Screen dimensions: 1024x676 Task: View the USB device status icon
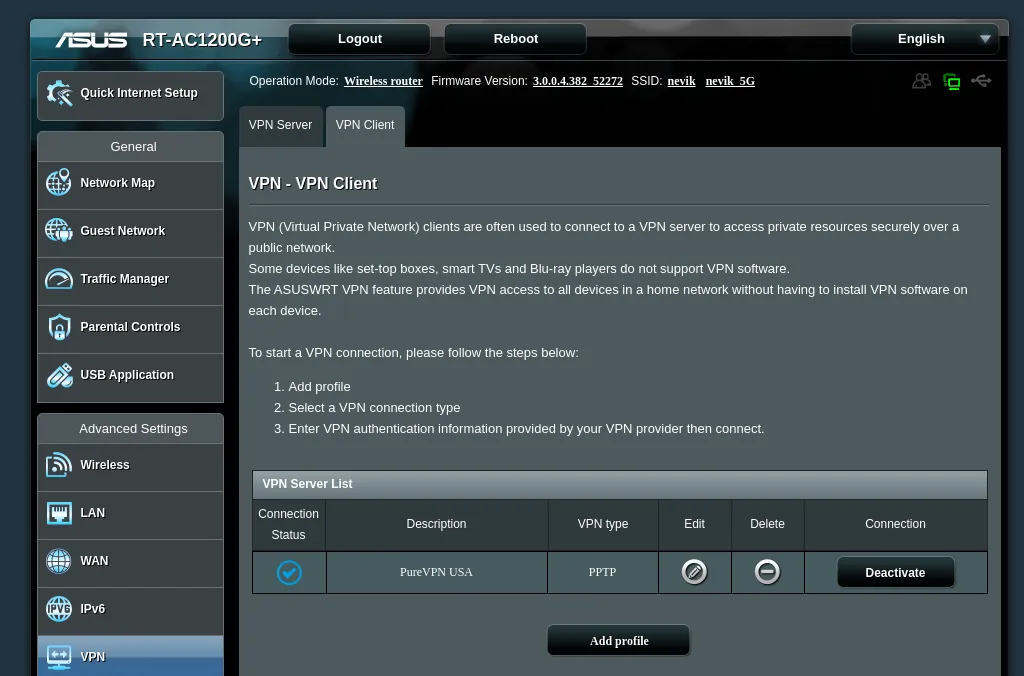pos(981,81)
